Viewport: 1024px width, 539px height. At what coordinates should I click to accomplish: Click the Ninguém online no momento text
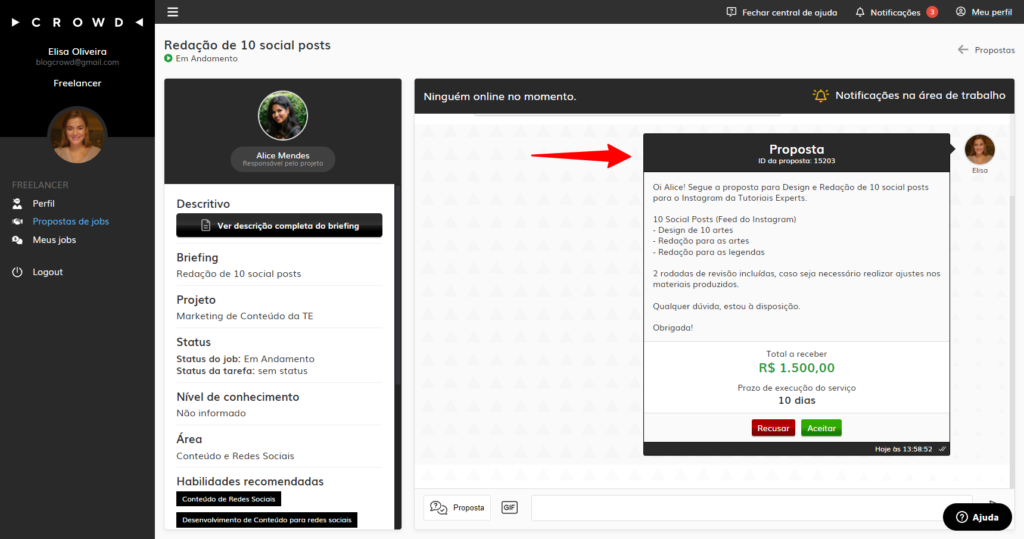(x=500, y=97)
